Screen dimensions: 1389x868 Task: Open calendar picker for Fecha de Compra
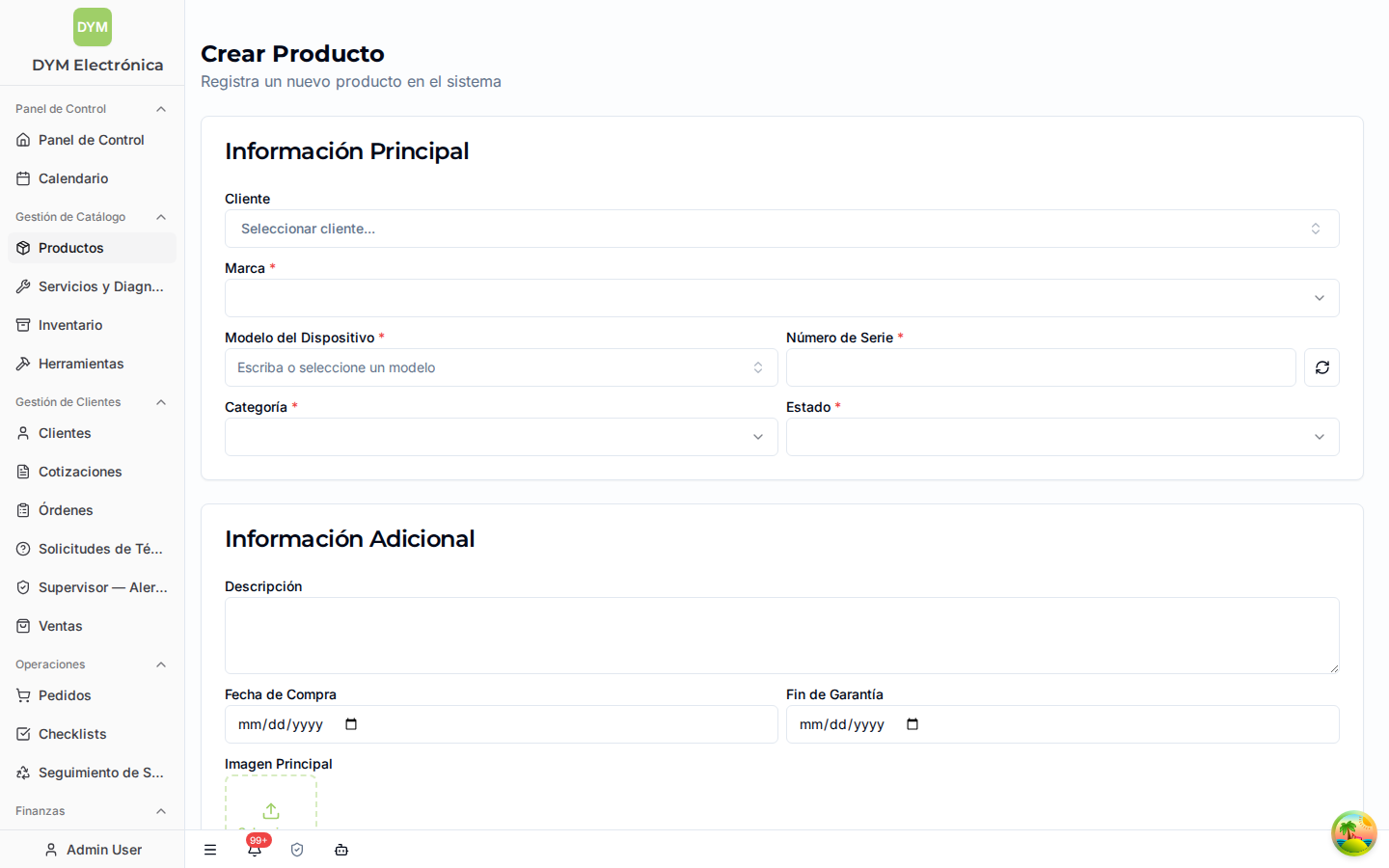[x=351, y=724]
